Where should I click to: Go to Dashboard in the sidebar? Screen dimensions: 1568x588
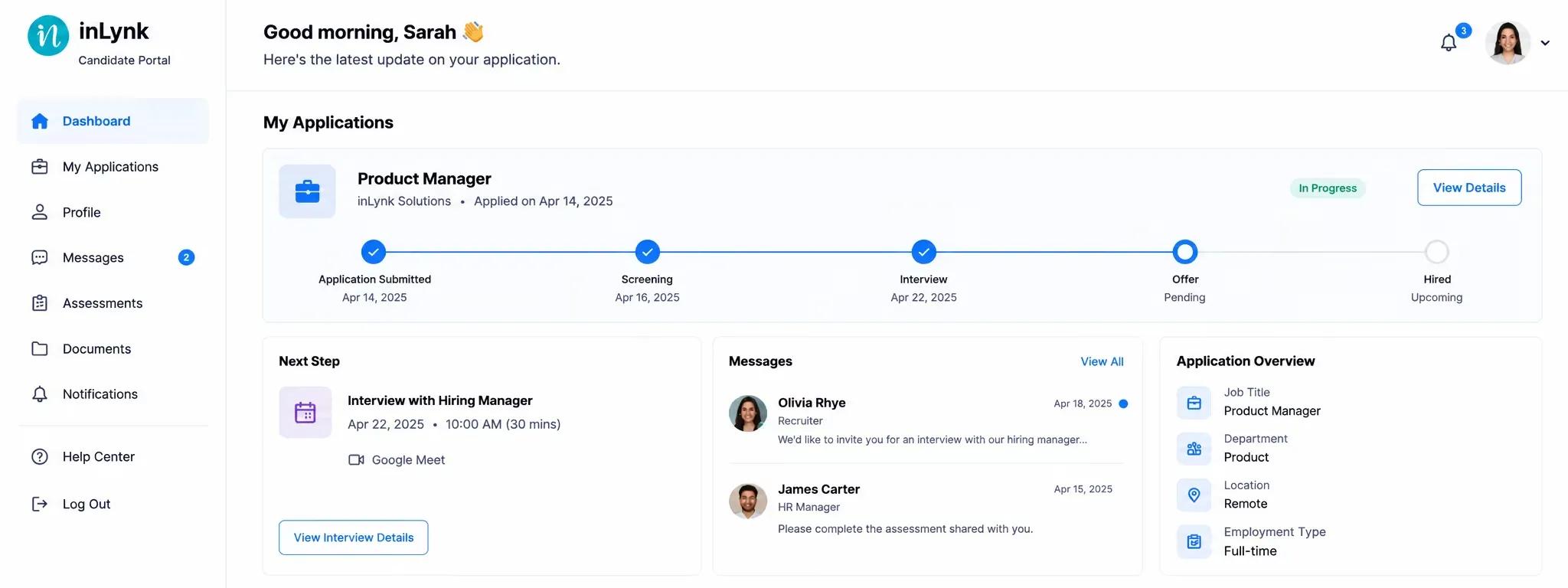113,121
